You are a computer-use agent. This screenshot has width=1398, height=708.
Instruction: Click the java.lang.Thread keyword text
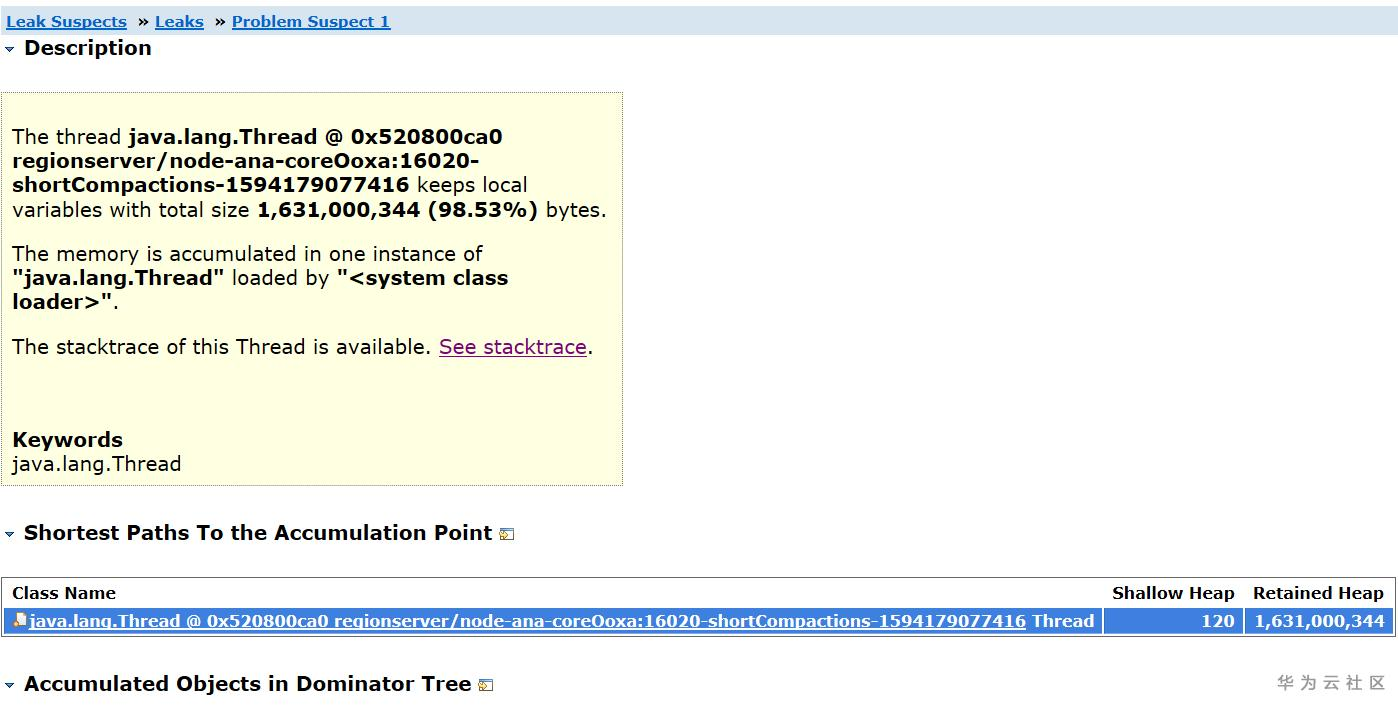pos(96,464)
